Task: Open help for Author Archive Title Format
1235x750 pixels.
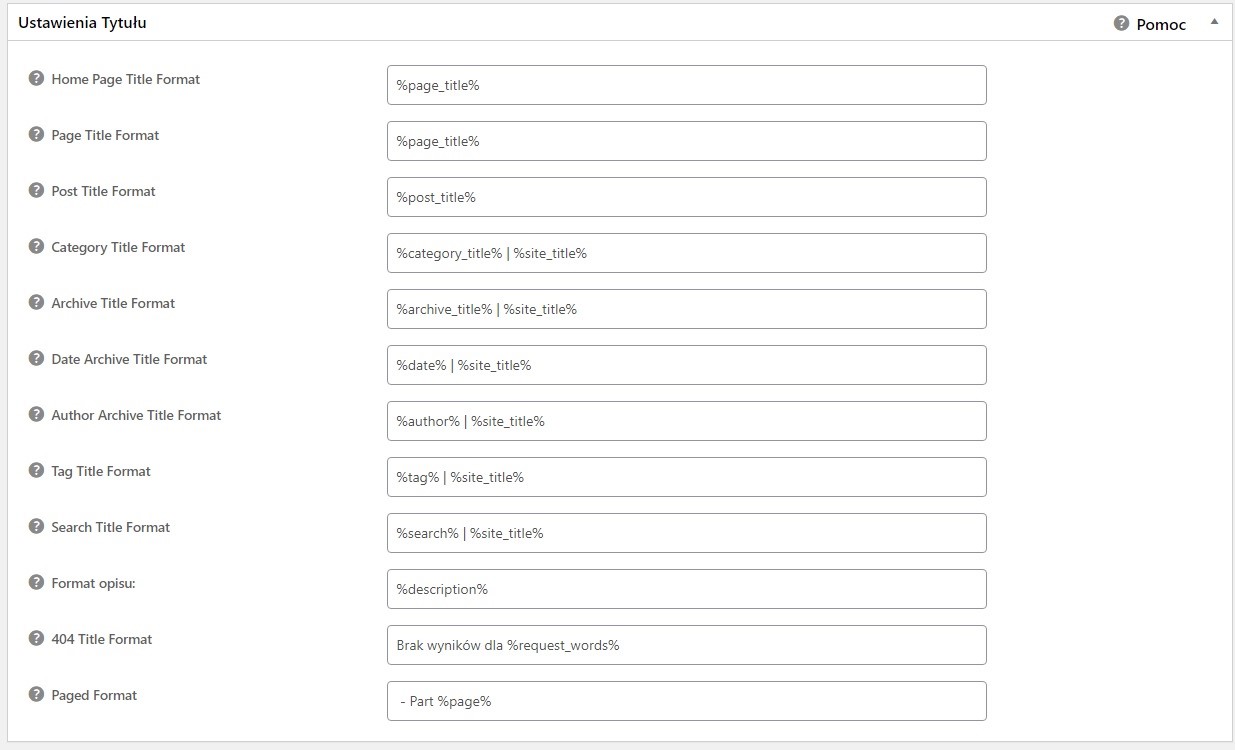Action: (x=36, y=415)
